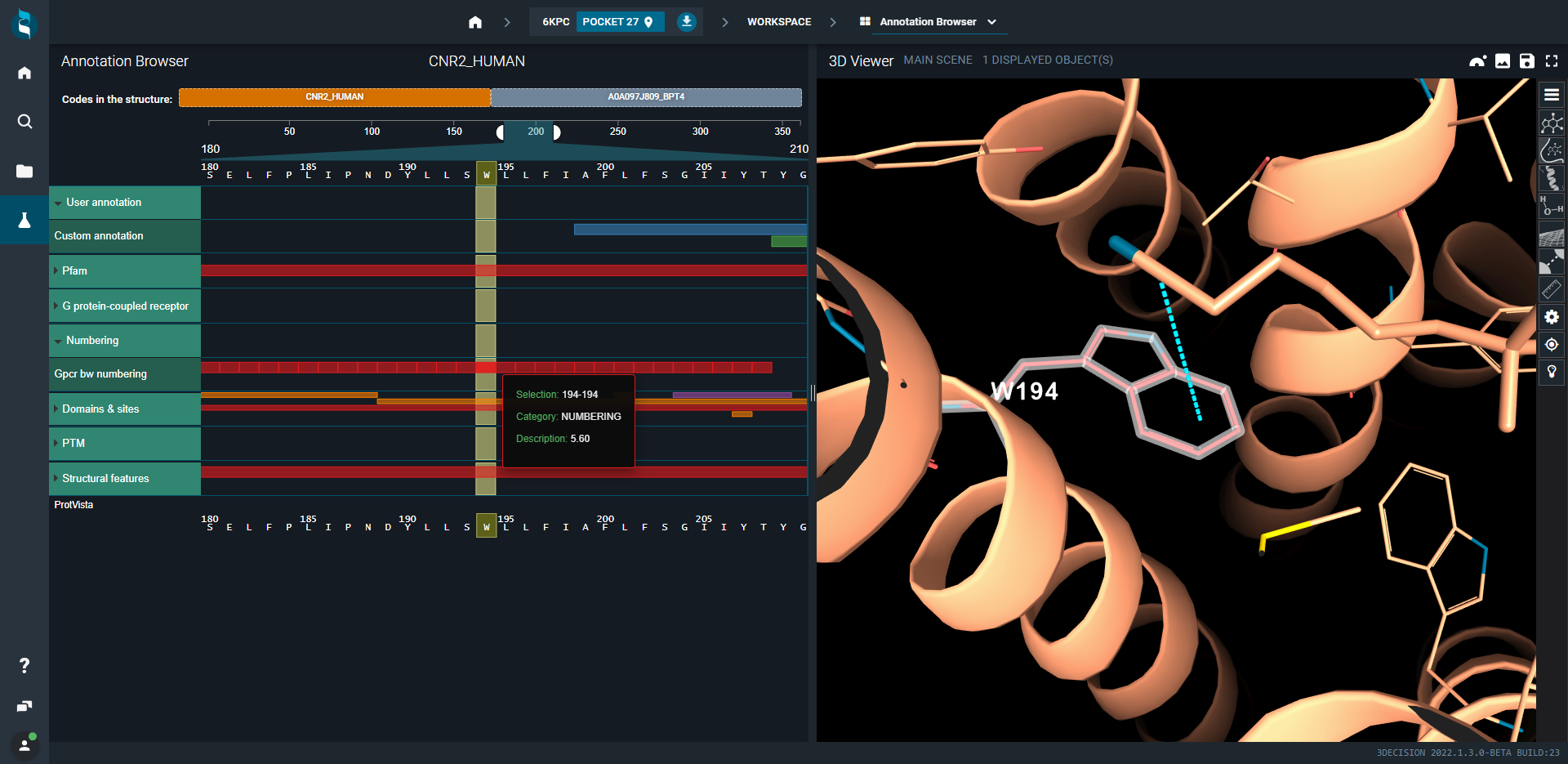Click the save scene floppy icon
The height and width of the screenshot is (764, 1568).
(x=1527, y=60)
